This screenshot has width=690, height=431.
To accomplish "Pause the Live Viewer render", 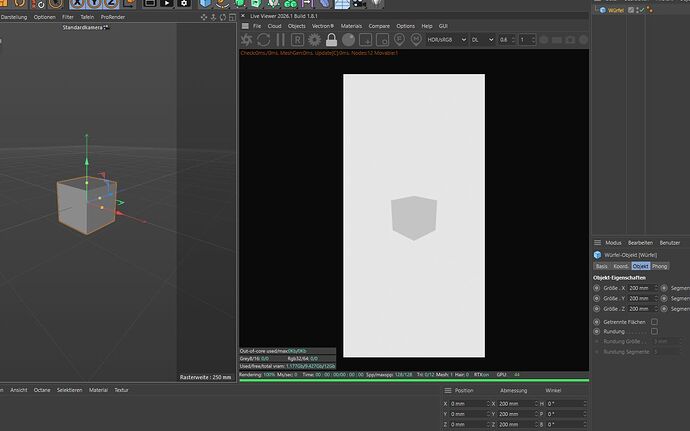I will (x=280, y=40).
